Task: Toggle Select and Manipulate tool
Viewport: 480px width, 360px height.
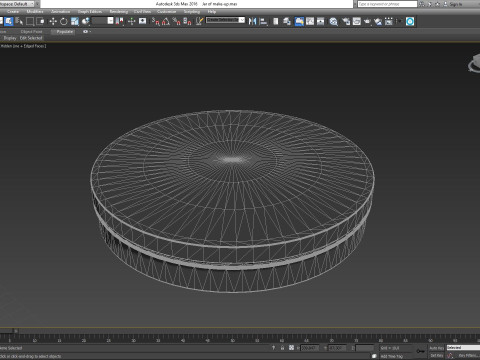Action: (x=131, y=21)
